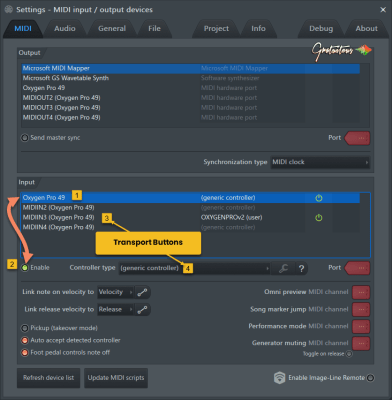This screenshot has height=400, width=392.
Task: Switch to the Project tab
Action: [216, 29]
